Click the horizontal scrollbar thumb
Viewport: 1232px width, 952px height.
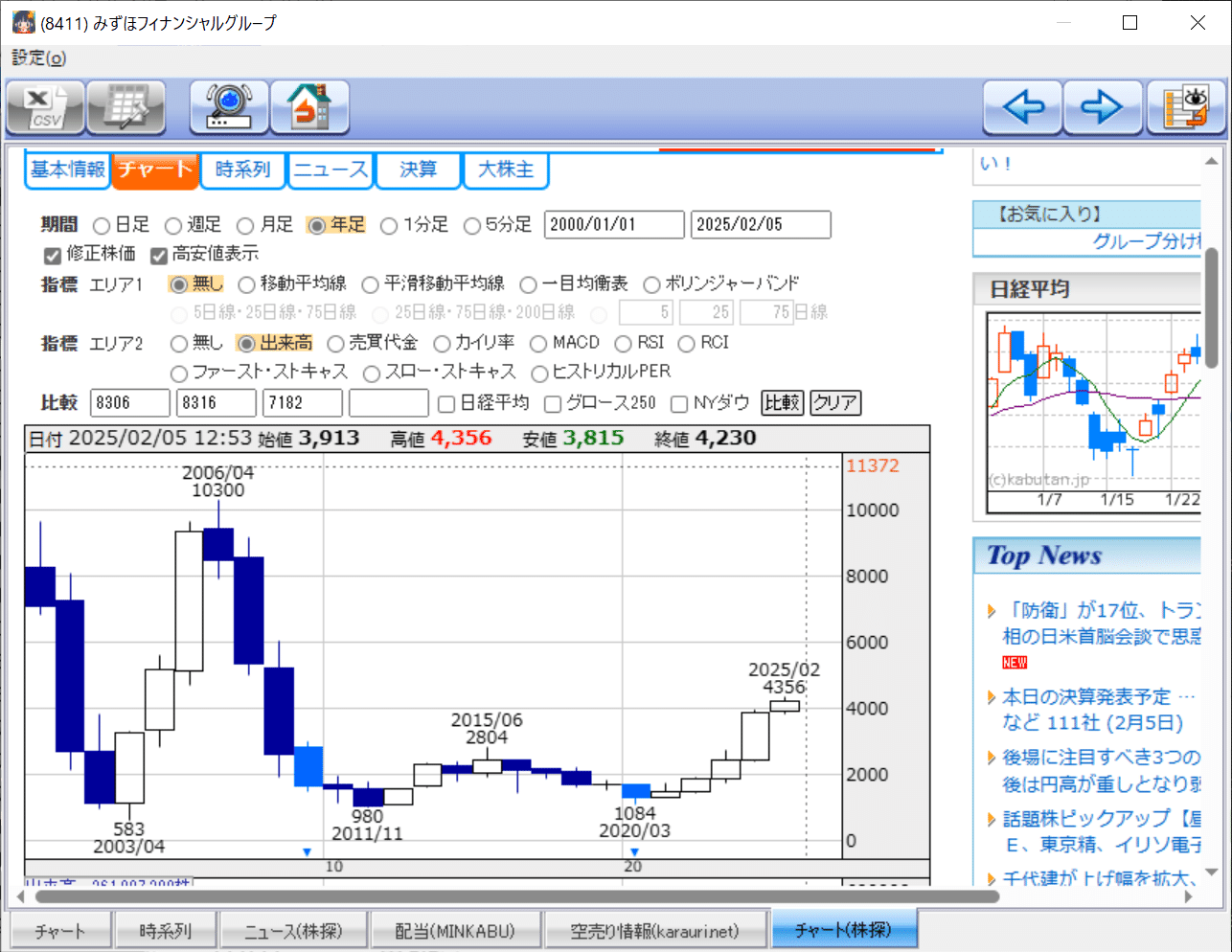tap(517, 897)
